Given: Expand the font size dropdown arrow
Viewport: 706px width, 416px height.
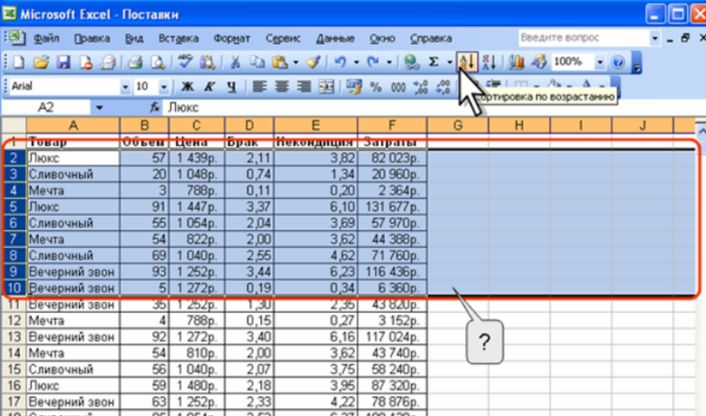Looking at the screenshot, I should (x=166, y=87).
